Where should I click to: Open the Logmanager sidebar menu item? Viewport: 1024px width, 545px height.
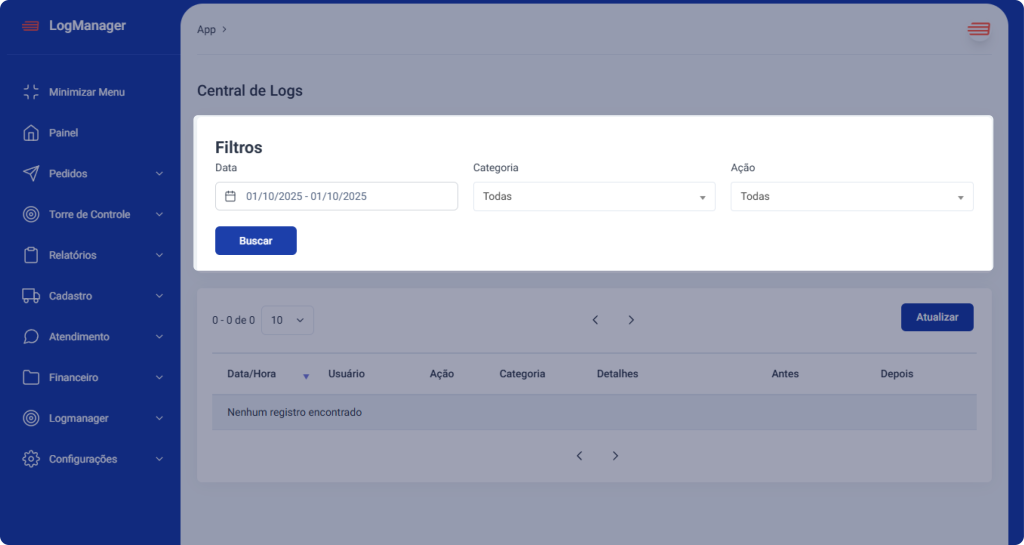(x=79, y=418)
